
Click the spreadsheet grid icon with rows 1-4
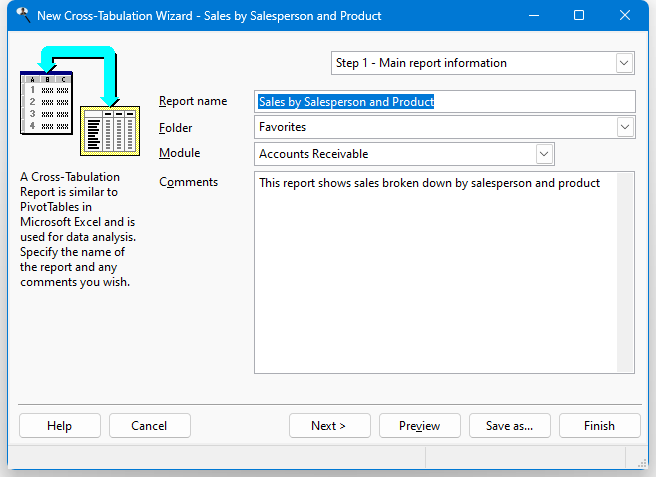click(x=46, y=103)
